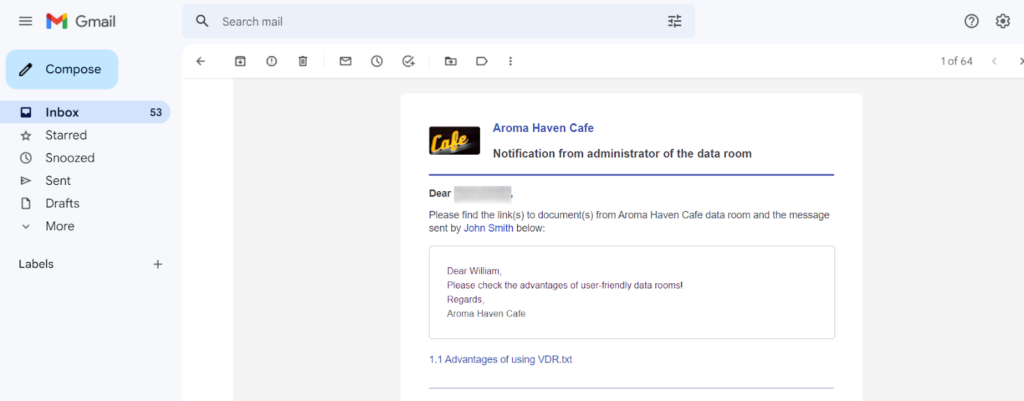Image resolution: width=1024 pixels, height=401 pixels.
Task: Open the Move to folder icon
Action: 450,61
